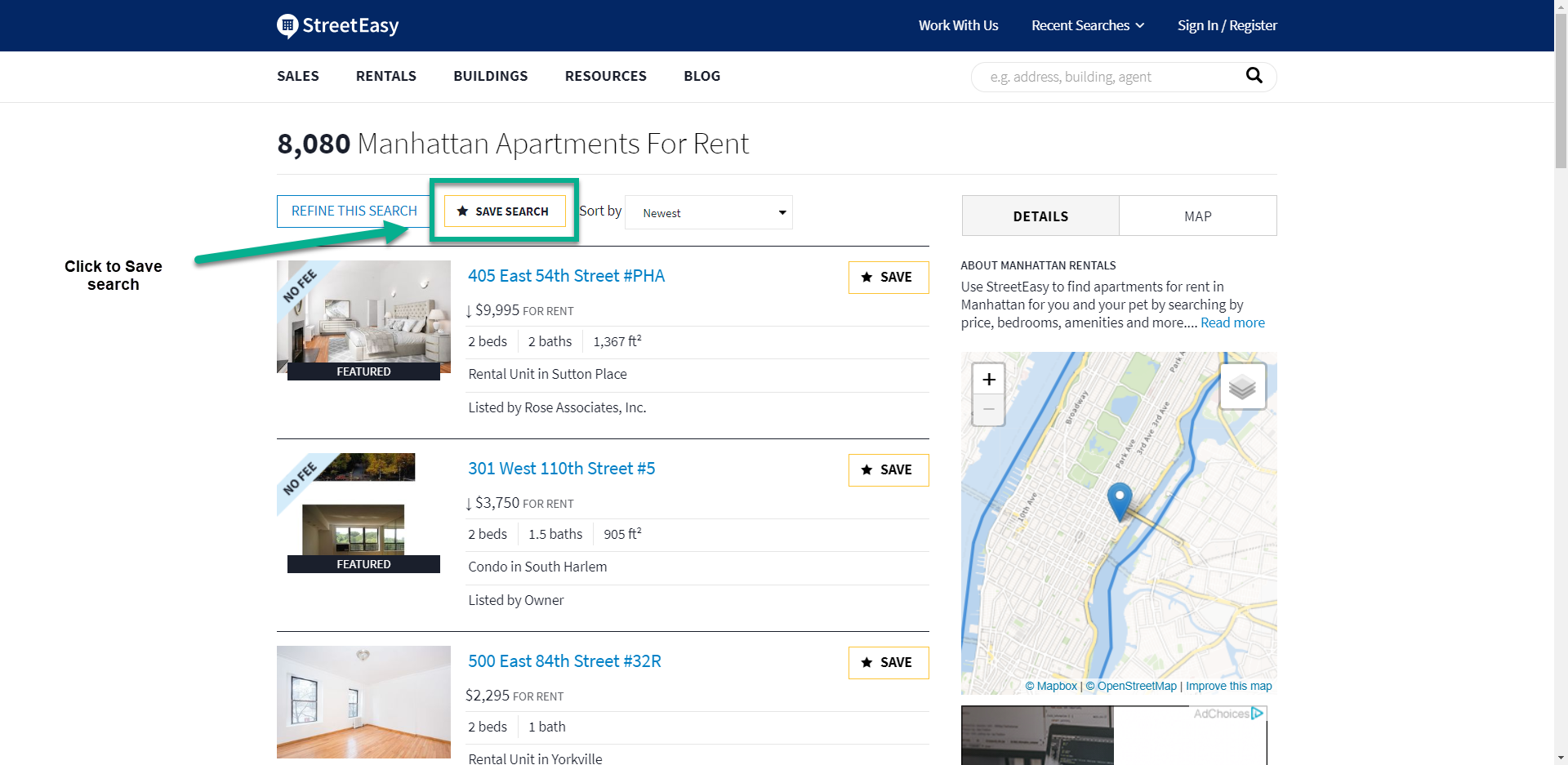Save the 301 West 110th Street listing
Viewport: 1568px width, 765px height.
pyautogui.click(x=889, y=470)
